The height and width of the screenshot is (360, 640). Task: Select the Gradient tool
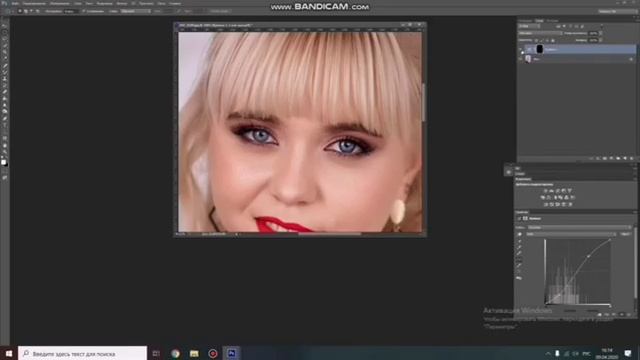4,98
